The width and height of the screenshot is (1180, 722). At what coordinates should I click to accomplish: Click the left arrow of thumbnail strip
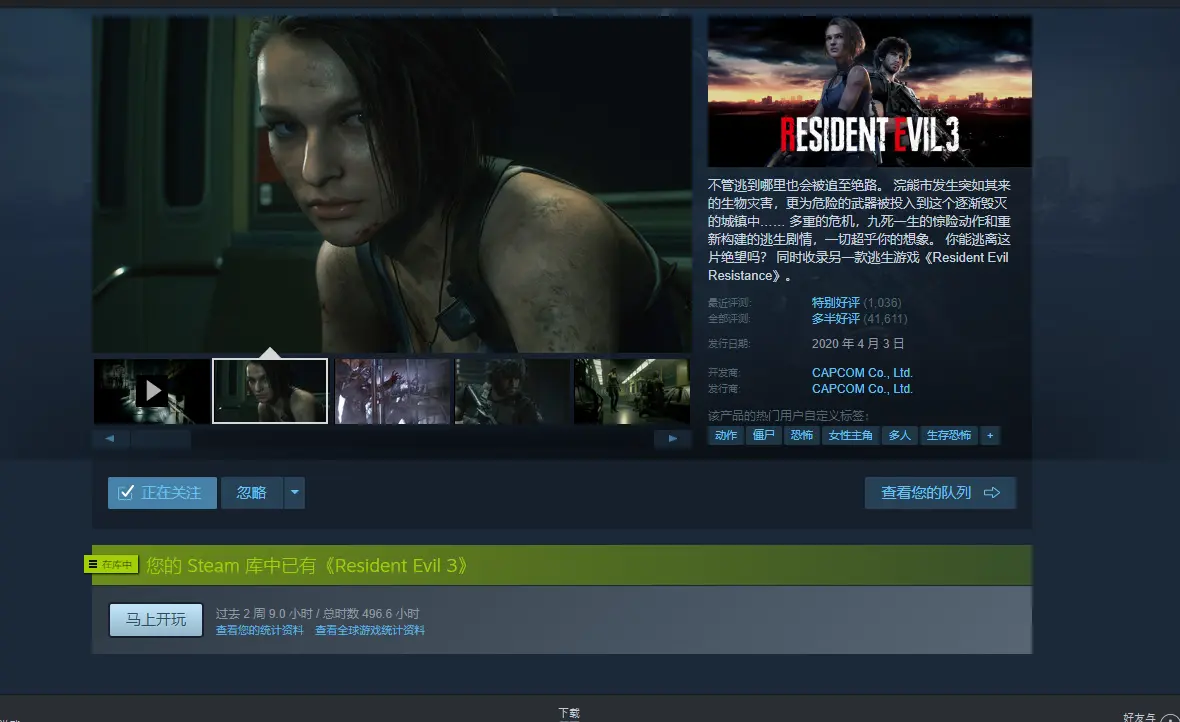tap(110, 438)
